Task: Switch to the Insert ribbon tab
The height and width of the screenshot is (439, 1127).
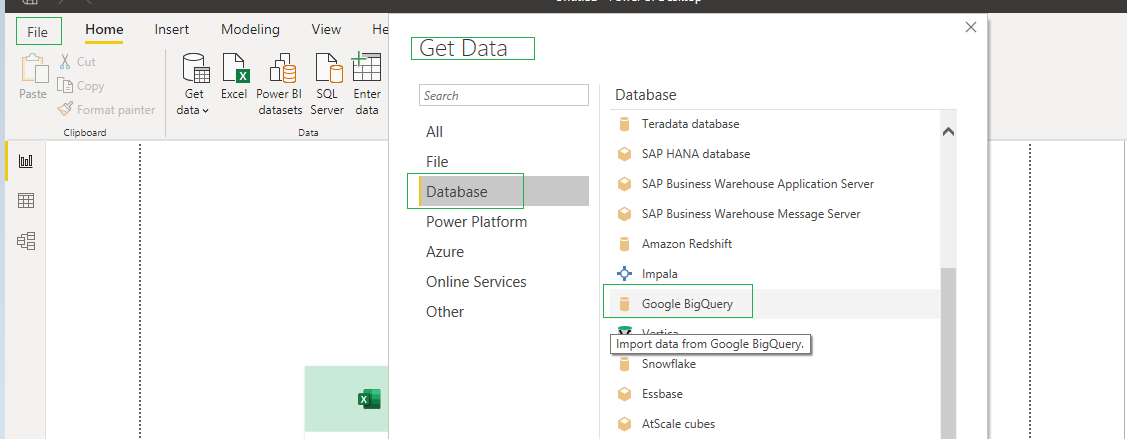Action: (x=172, y=30)
